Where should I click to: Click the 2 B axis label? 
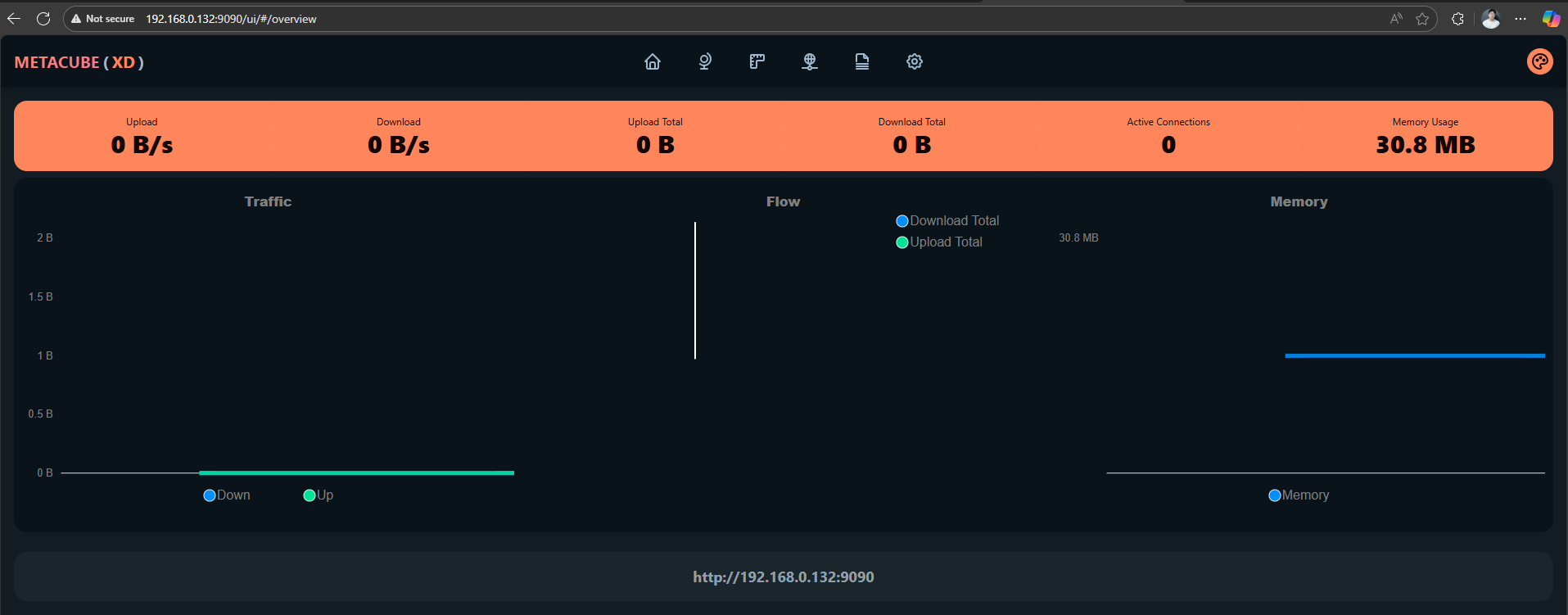click(x=45, y=237)
